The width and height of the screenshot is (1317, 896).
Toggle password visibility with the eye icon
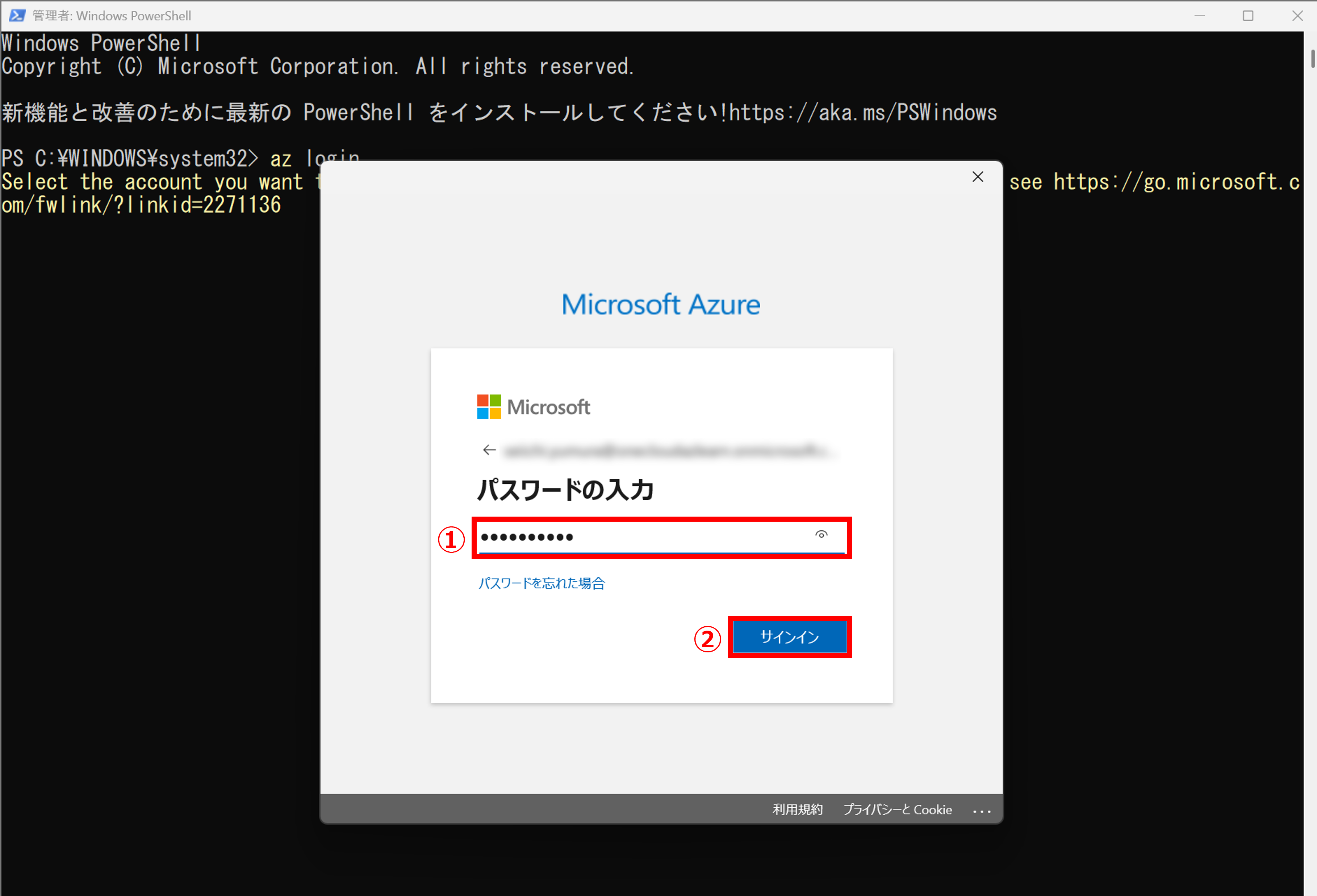point(821,534)
